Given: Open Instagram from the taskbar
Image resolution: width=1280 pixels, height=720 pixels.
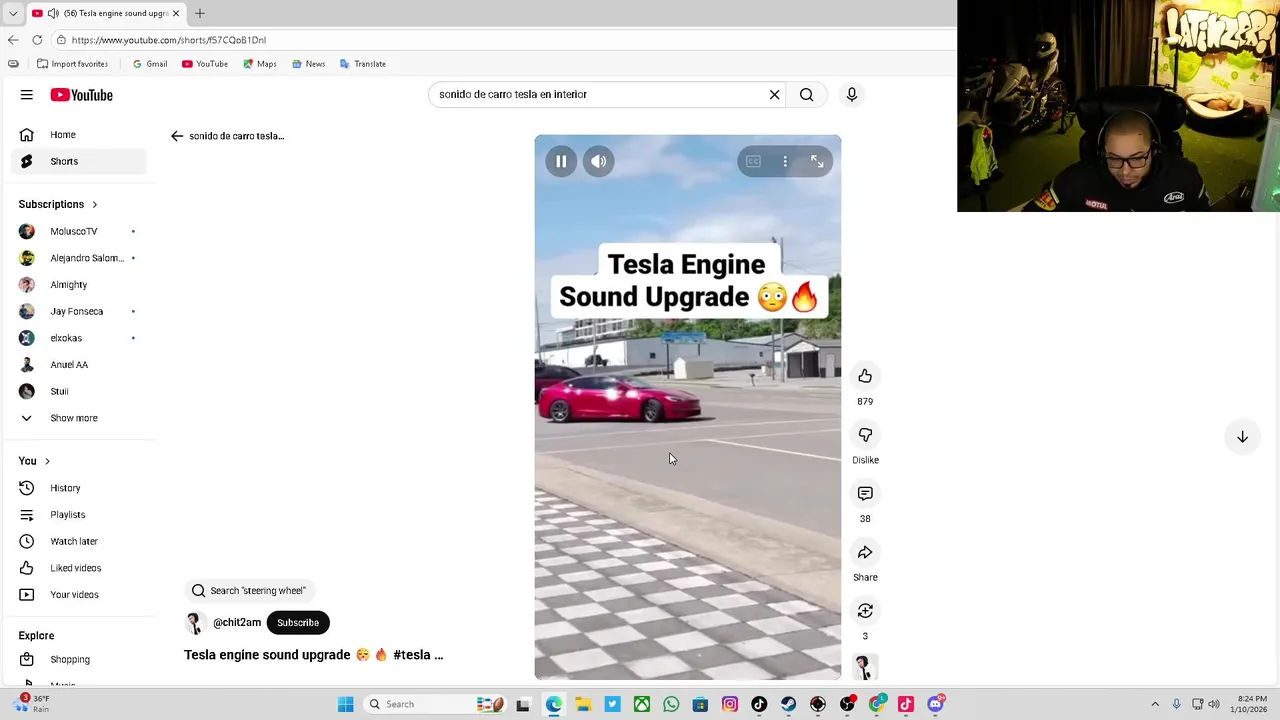Looking at the screenshot, I should click(x=730, y=704).
